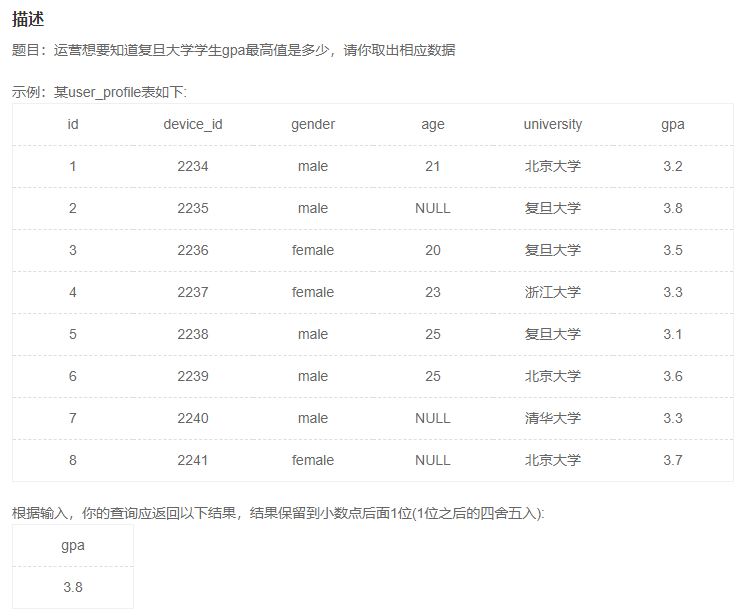The width and height of the screenshot is (743, 611).
Task: Select the gpa header in user_profile table
Action: coord(673,125)
